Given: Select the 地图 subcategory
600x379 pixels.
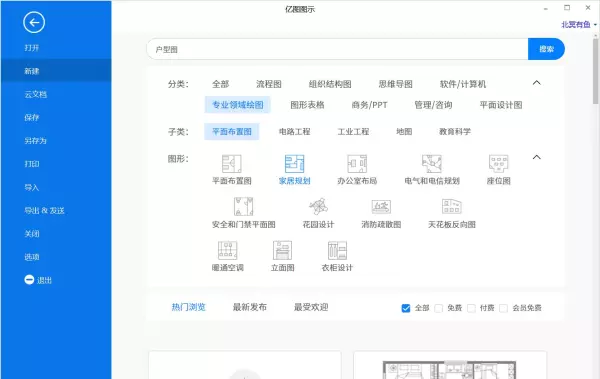Looking at the screenshot, I should click(x=404, y=132).
